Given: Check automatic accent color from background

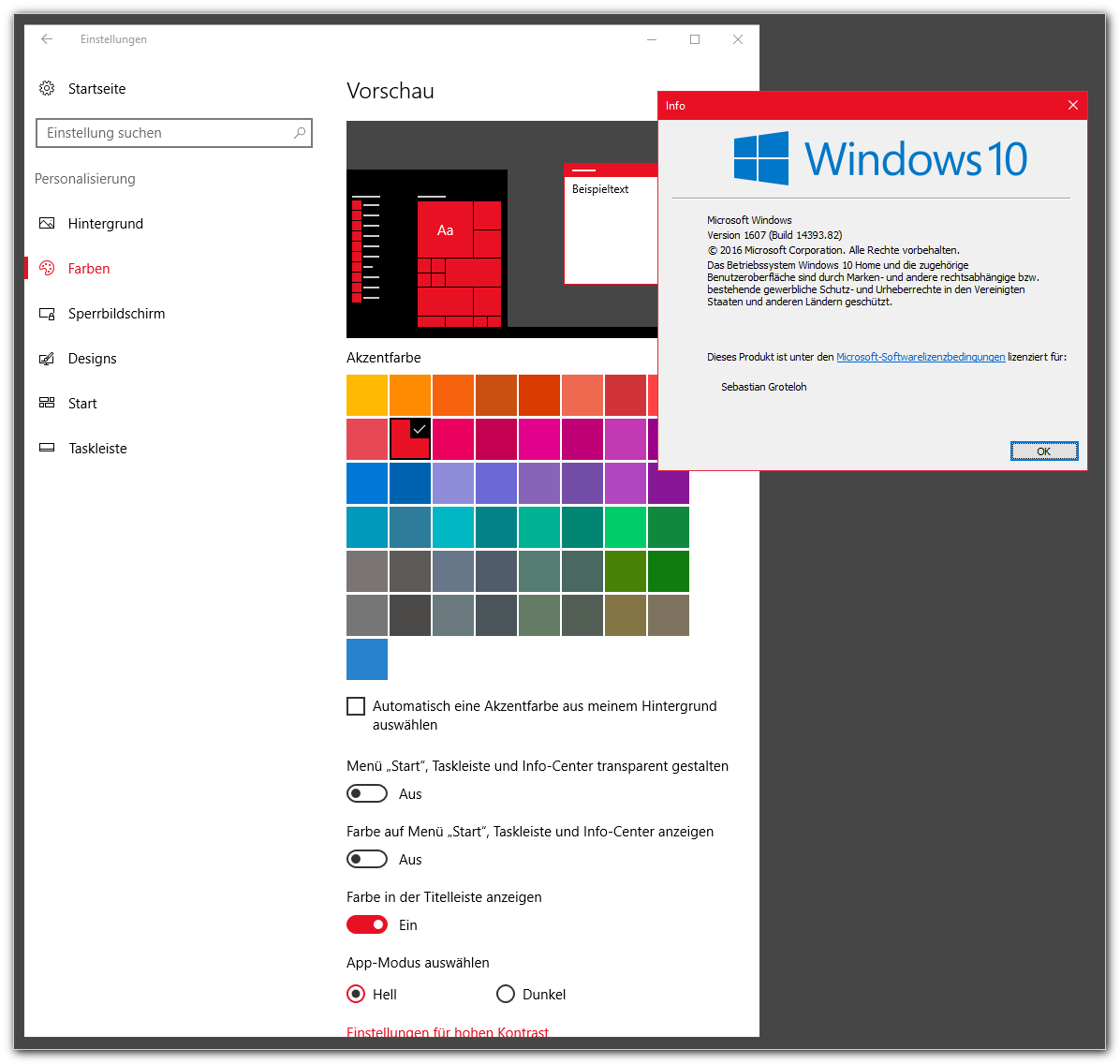Looking at the screenshot, I should tap(356, 706).
